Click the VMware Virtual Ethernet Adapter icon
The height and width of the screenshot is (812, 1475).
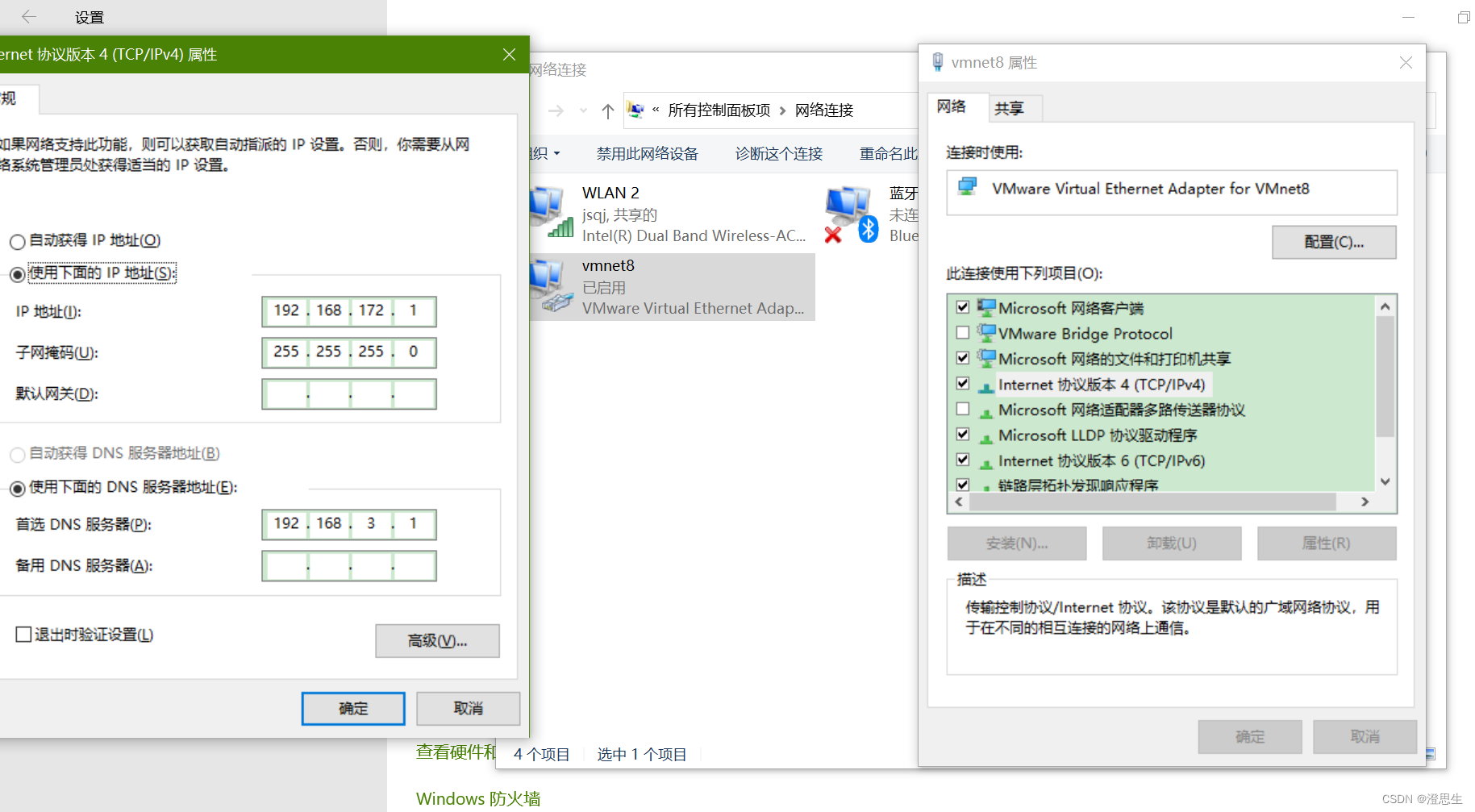(x=967, y=187)
